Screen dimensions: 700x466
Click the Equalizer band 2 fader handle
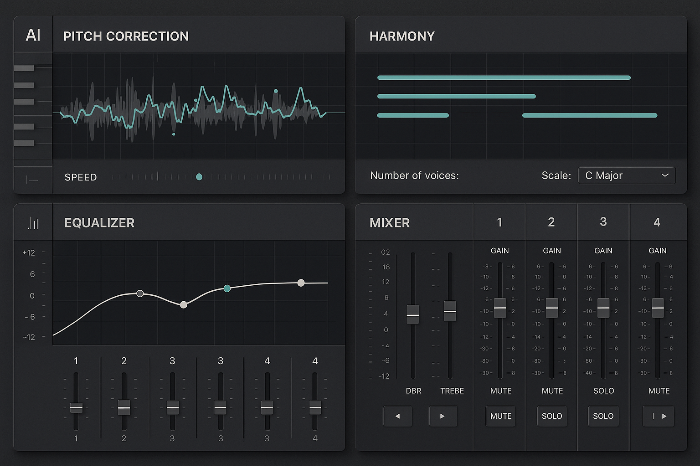[124, 407]
